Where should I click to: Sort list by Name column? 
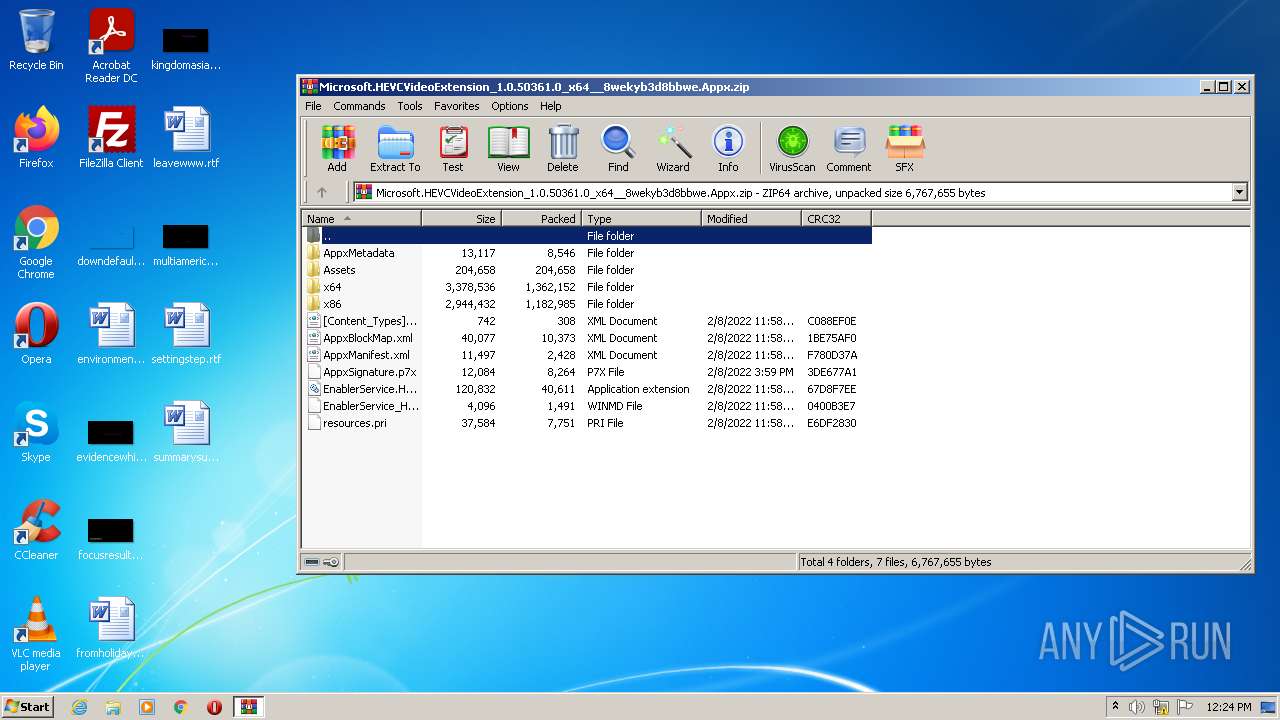361,219
